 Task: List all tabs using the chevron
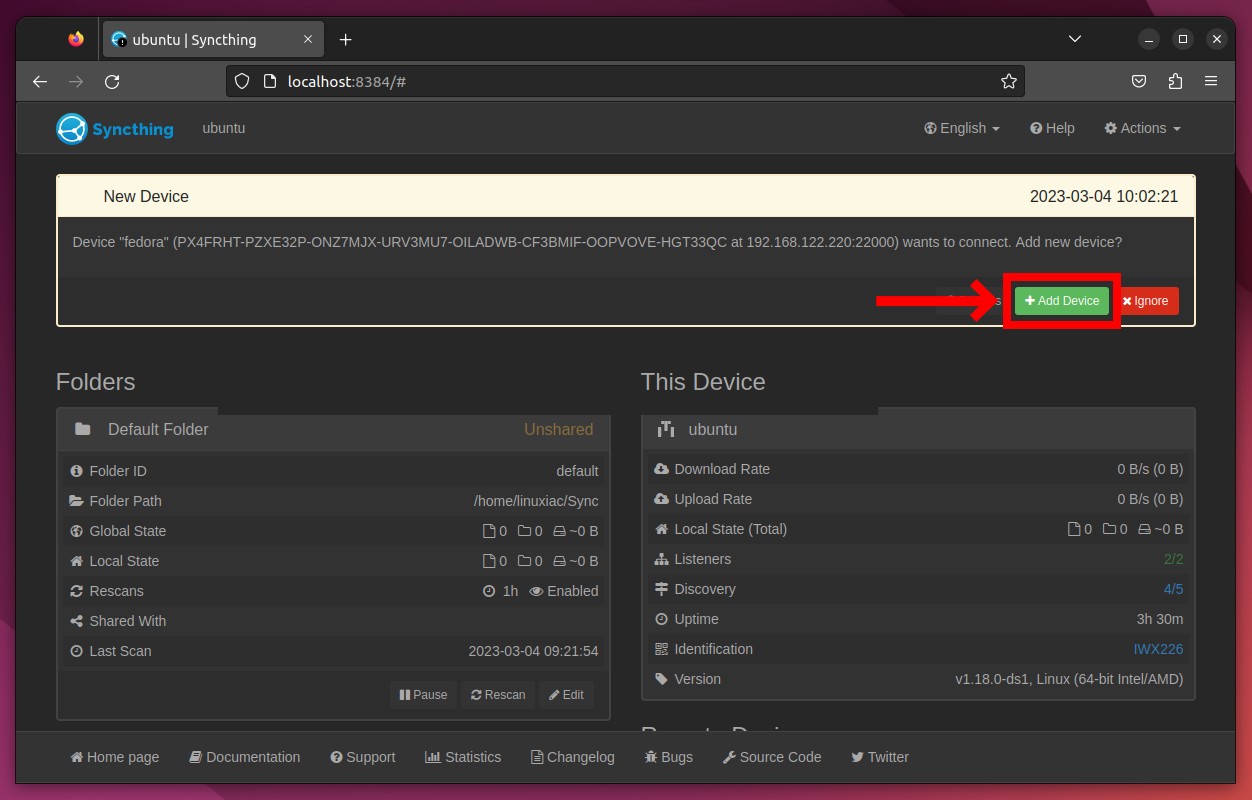pyautogui.click(x=1075, y=39)
